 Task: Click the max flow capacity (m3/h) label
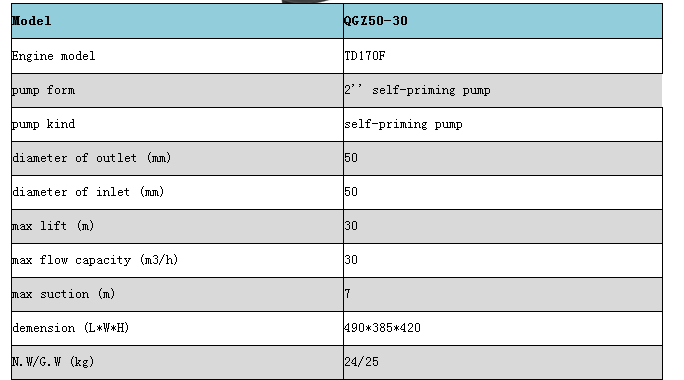(95, 260)
